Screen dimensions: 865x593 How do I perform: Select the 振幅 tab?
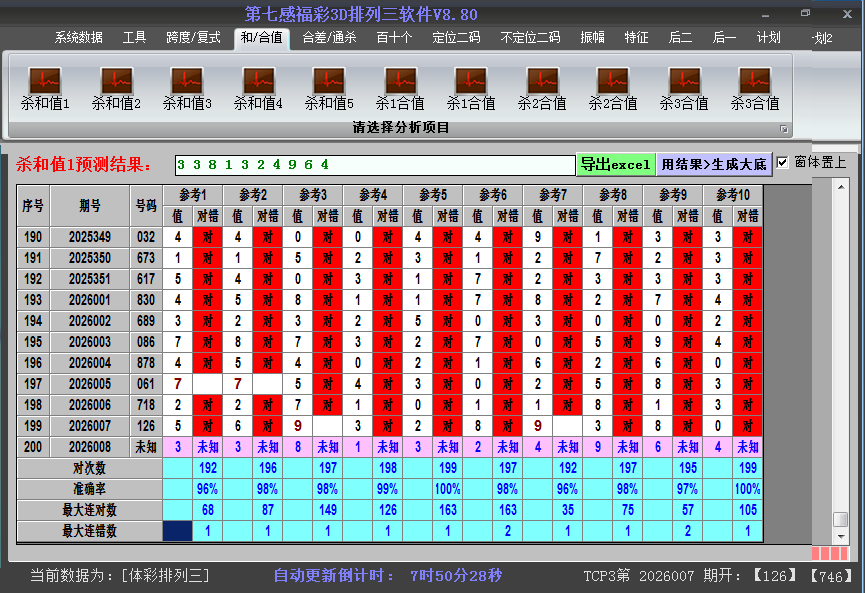click(593, 38)
